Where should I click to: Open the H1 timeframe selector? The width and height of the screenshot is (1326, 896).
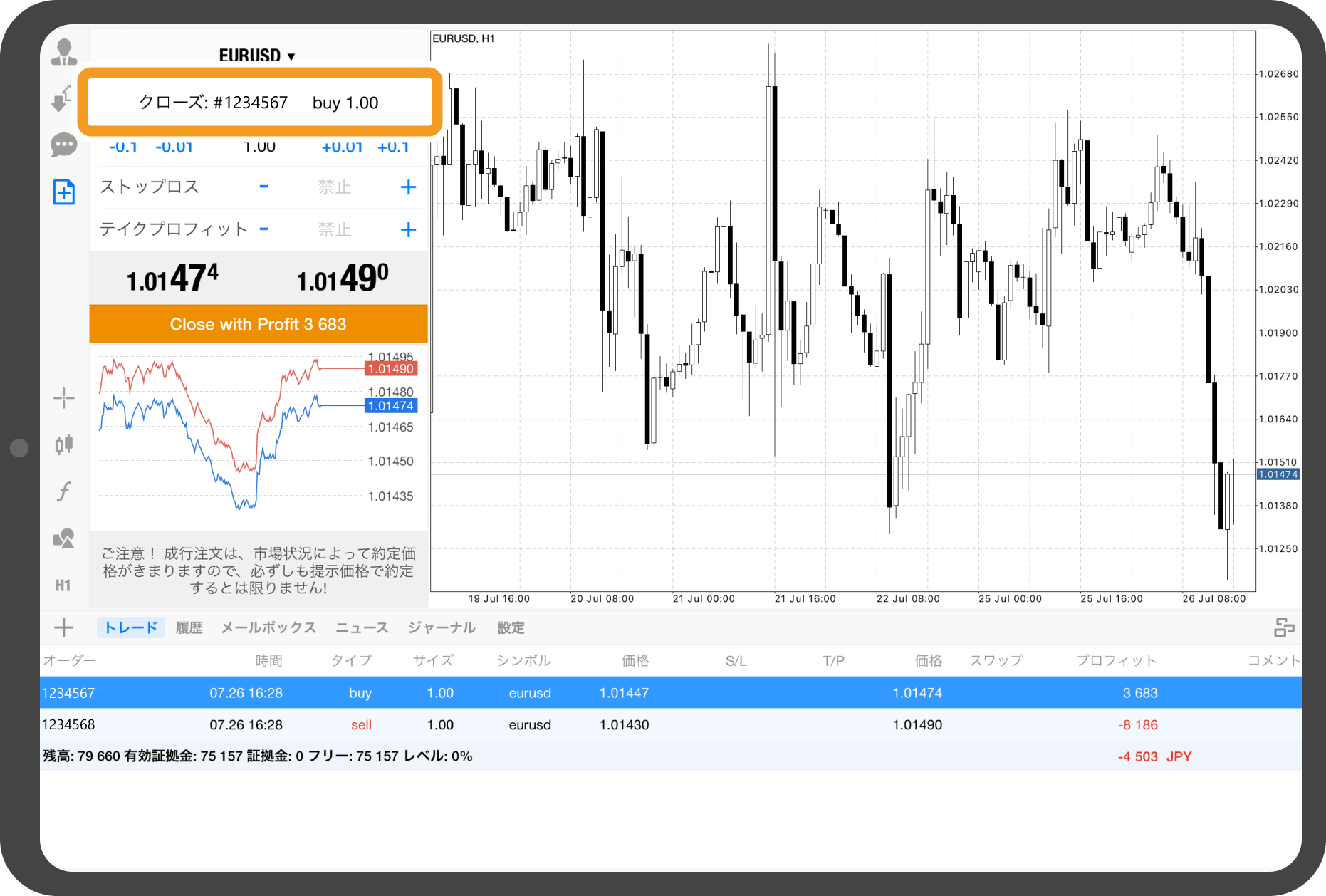[63, 585]
